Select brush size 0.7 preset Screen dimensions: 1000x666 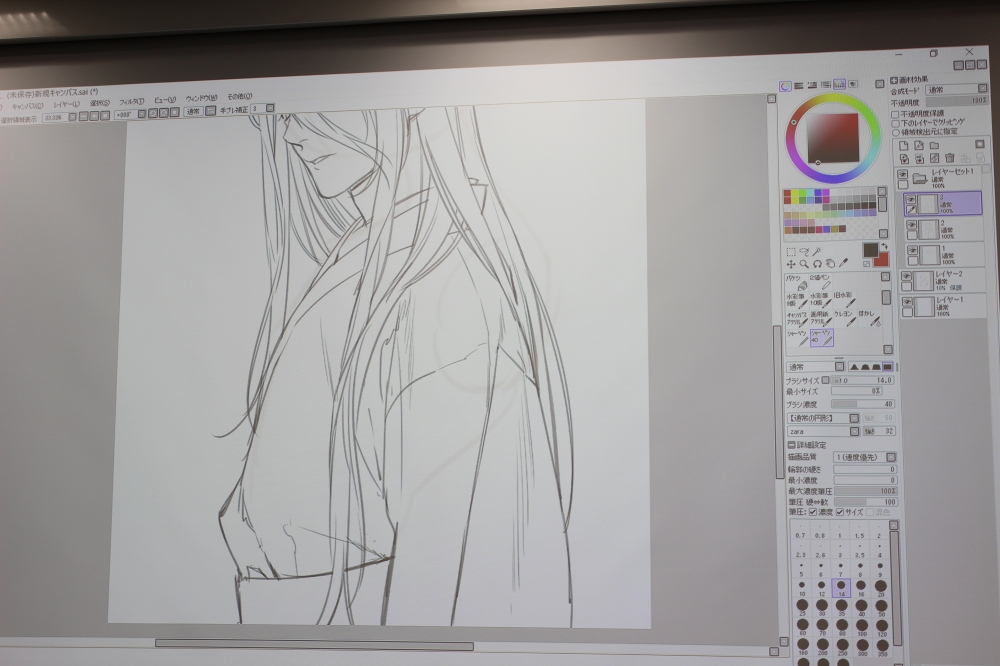point(801,531)
